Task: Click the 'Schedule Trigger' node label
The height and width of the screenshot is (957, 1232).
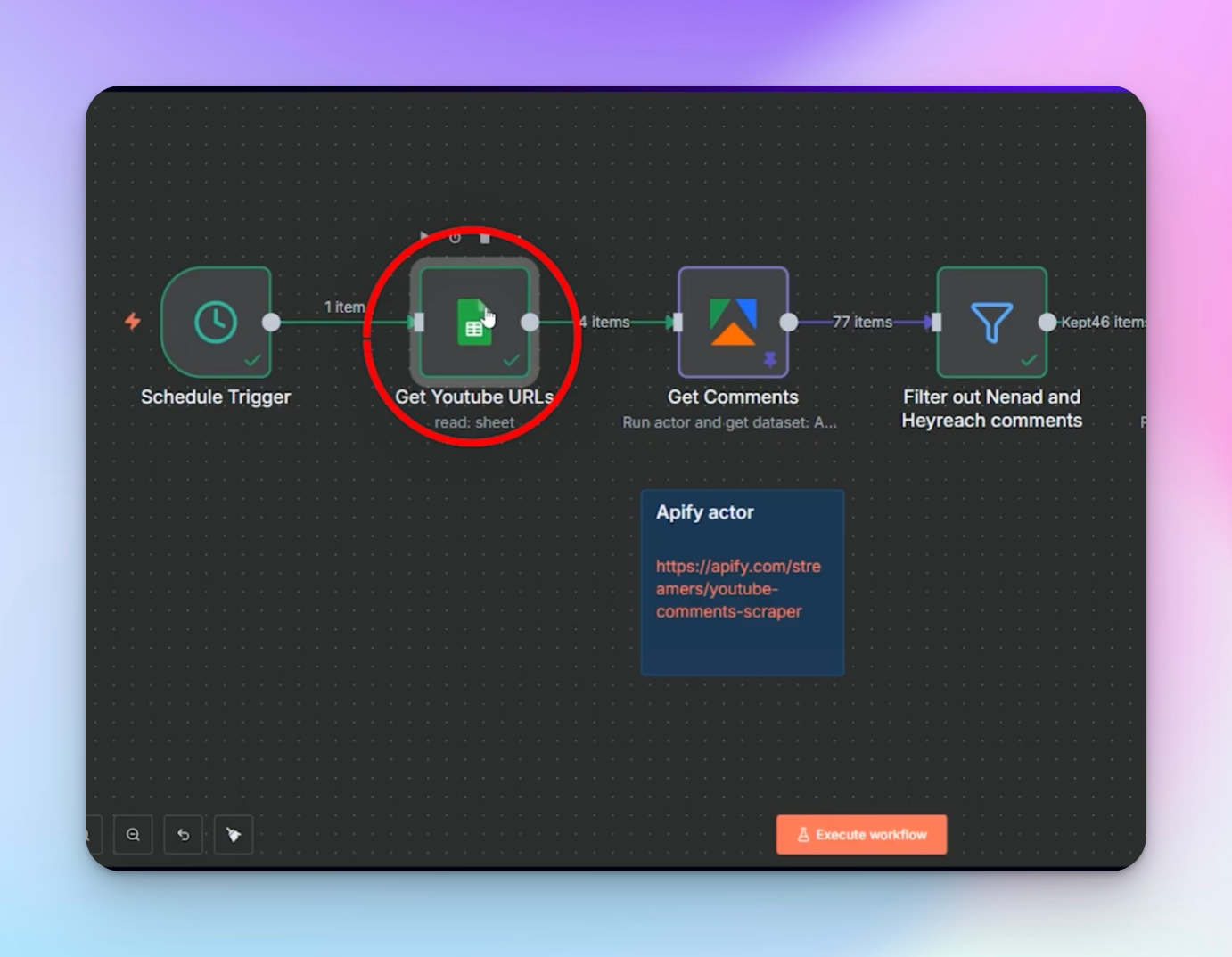Action: tap(216, 397)
